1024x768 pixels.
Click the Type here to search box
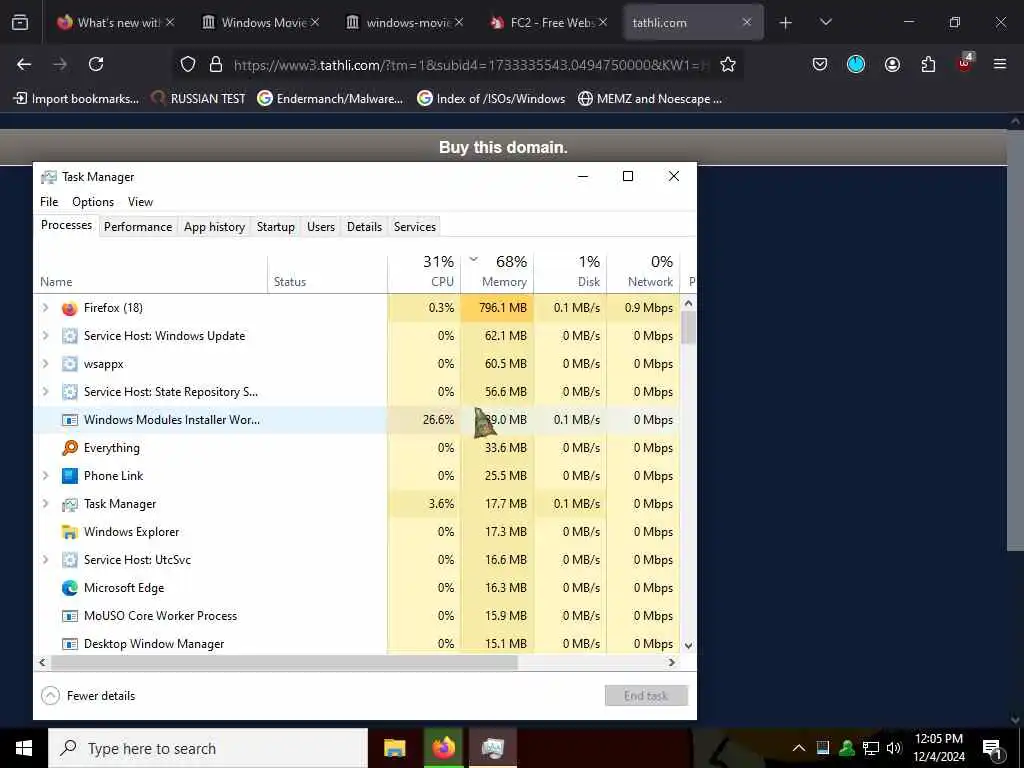208,748
